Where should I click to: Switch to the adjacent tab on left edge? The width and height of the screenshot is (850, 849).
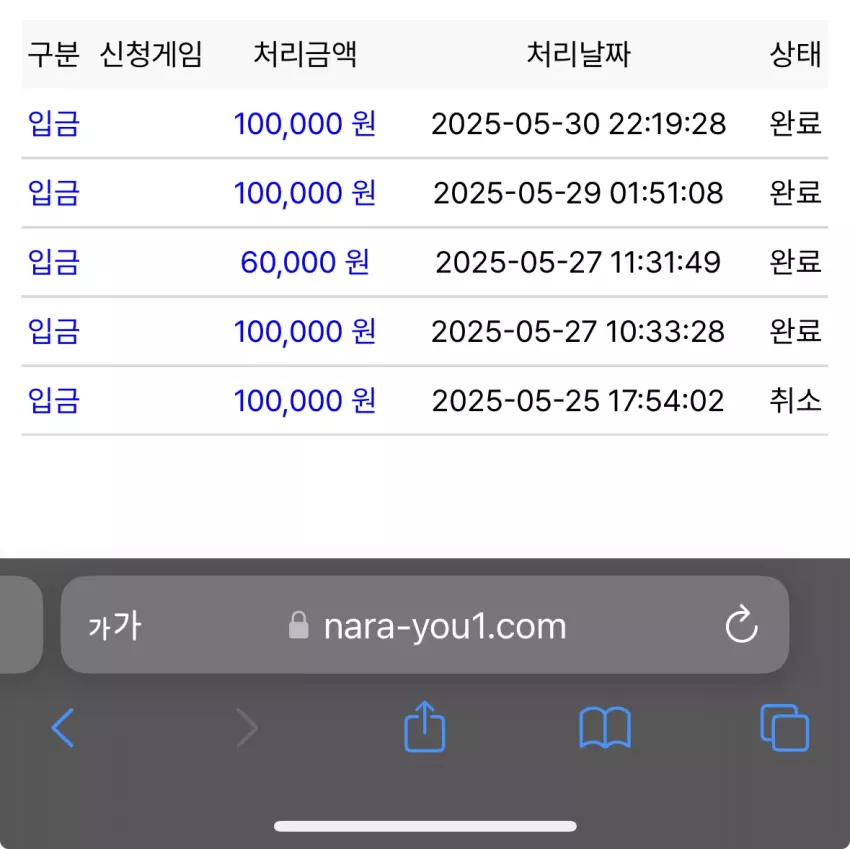click(21, 625)
